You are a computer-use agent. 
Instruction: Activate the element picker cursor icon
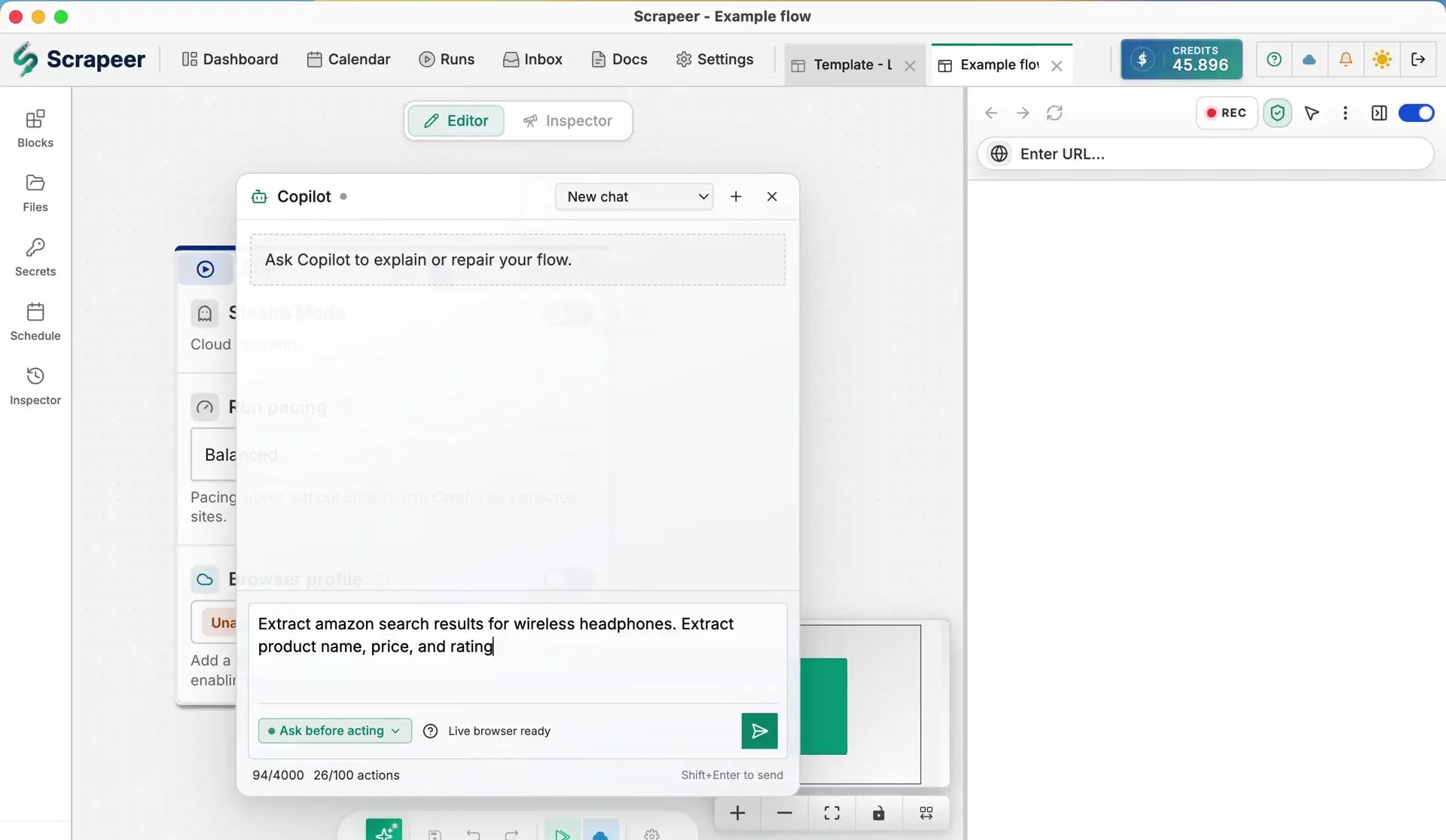pos(1312,113)
